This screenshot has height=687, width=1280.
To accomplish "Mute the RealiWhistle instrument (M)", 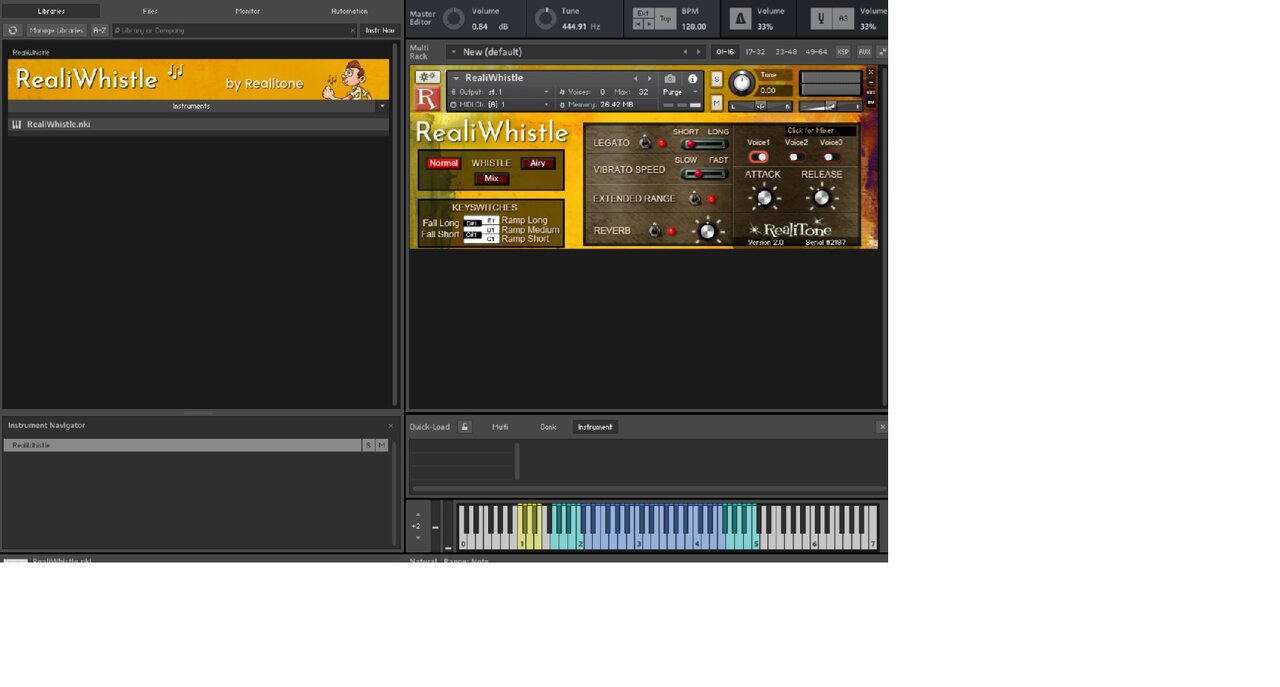I will [x=716, y=102].
